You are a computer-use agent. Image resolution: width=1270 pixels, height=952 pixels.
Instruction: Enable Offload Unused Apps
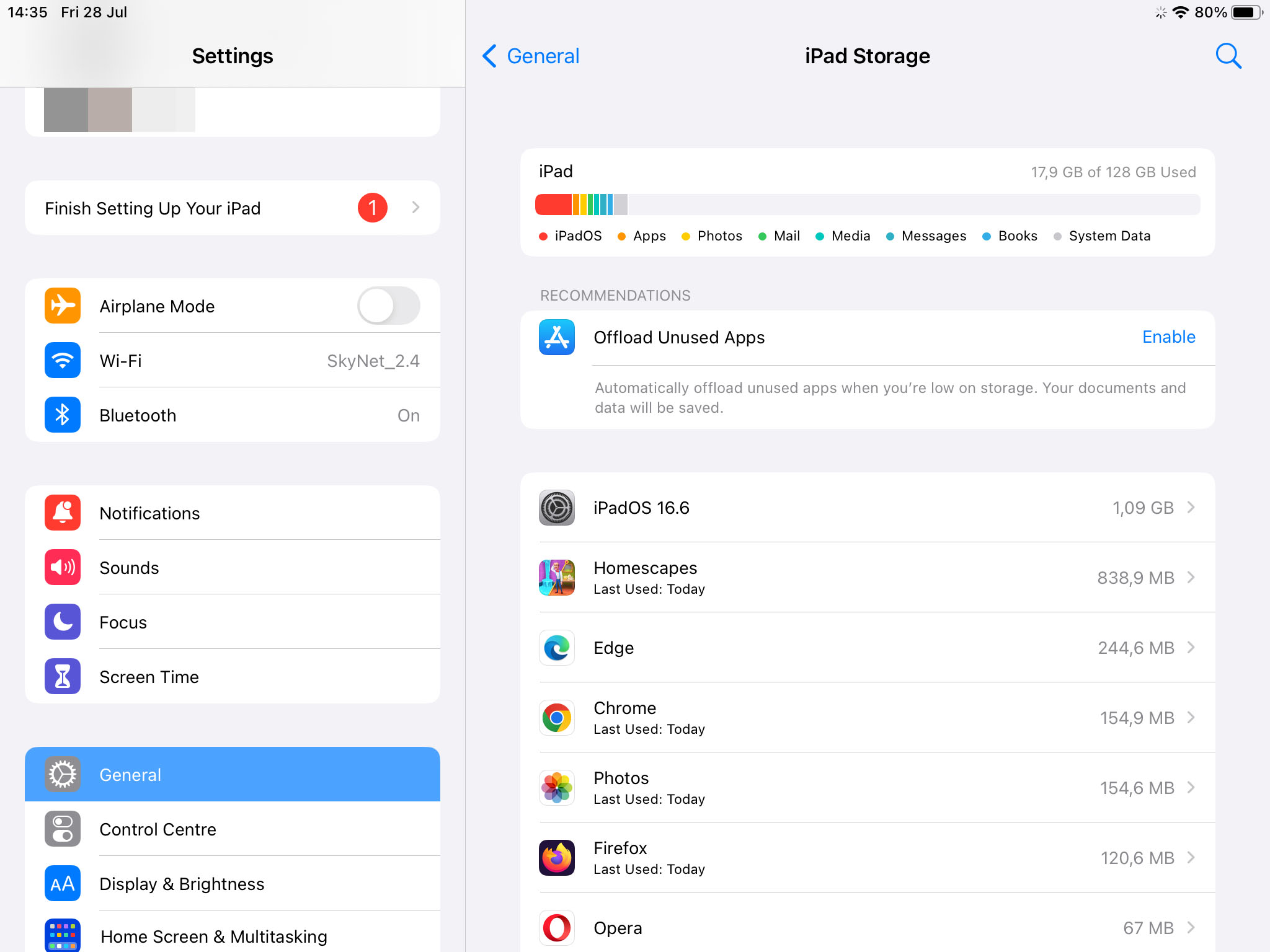[1169, 337]
